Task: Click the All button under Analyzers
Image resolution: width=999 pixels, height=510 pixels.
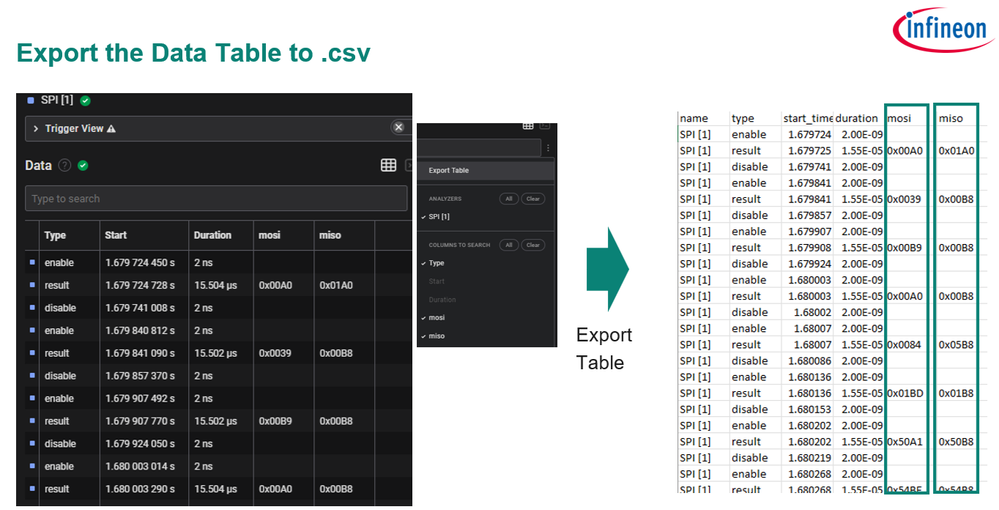Action: pyautogui.click(x=509, y=199)
